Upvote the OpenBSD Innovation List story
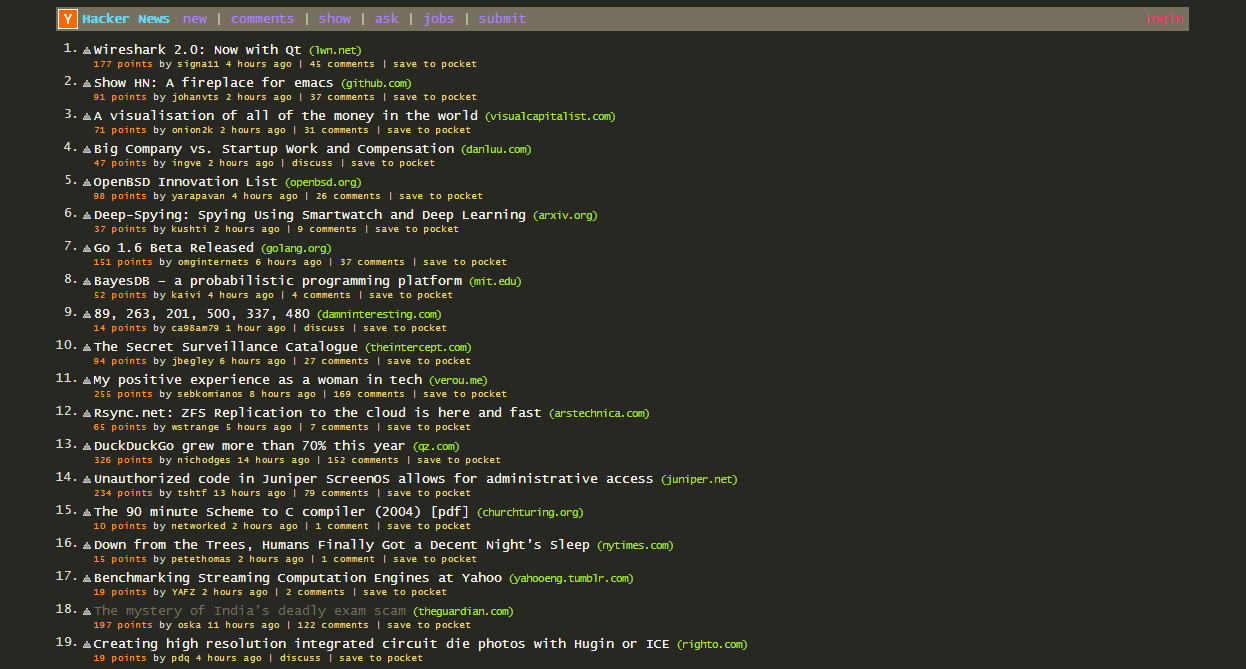Image resolution: width=1246 pixels, height=669 pixels. (x=85, y=180)
